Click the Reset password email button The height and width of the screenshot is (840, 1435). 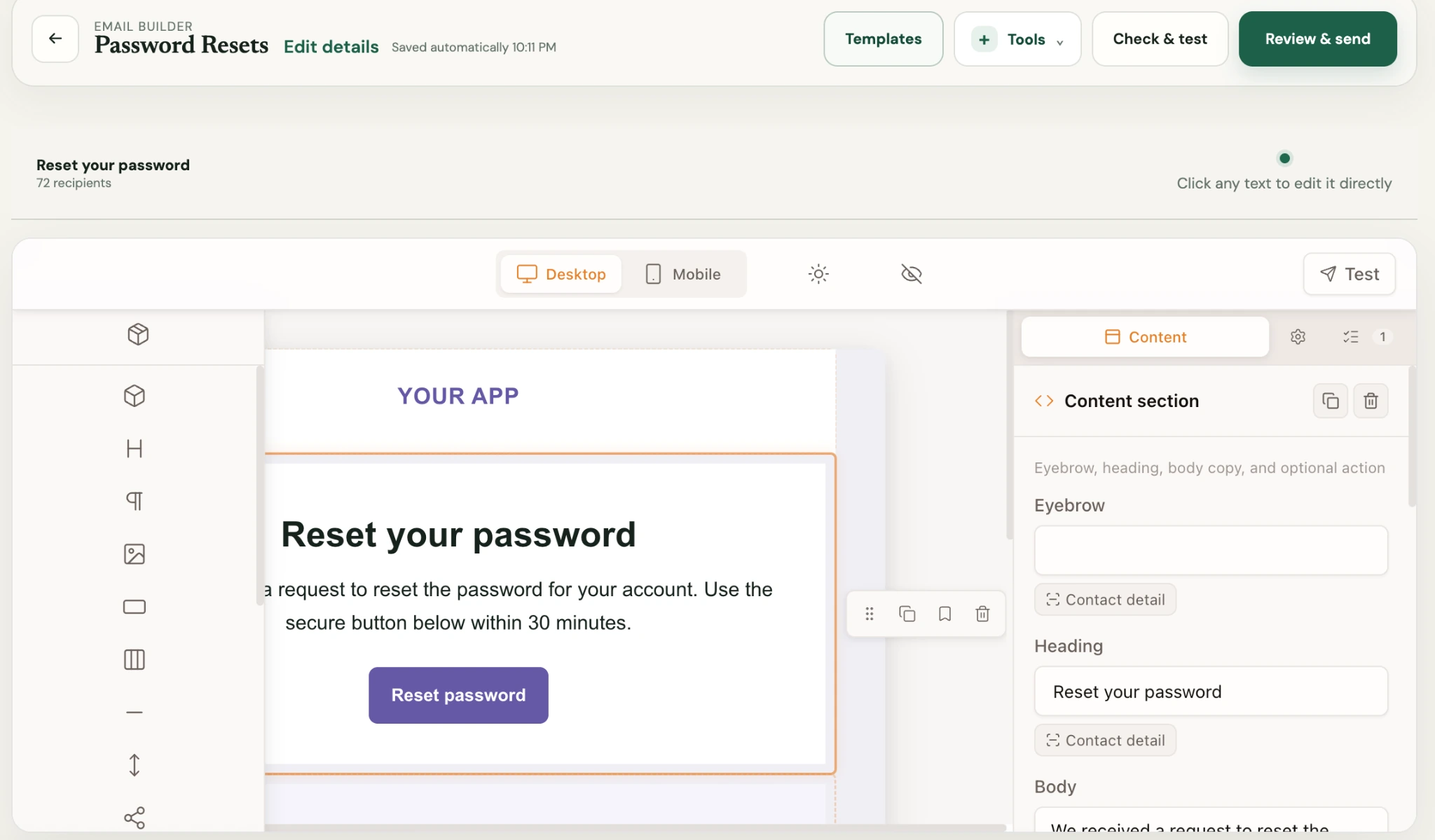[459, 695]
